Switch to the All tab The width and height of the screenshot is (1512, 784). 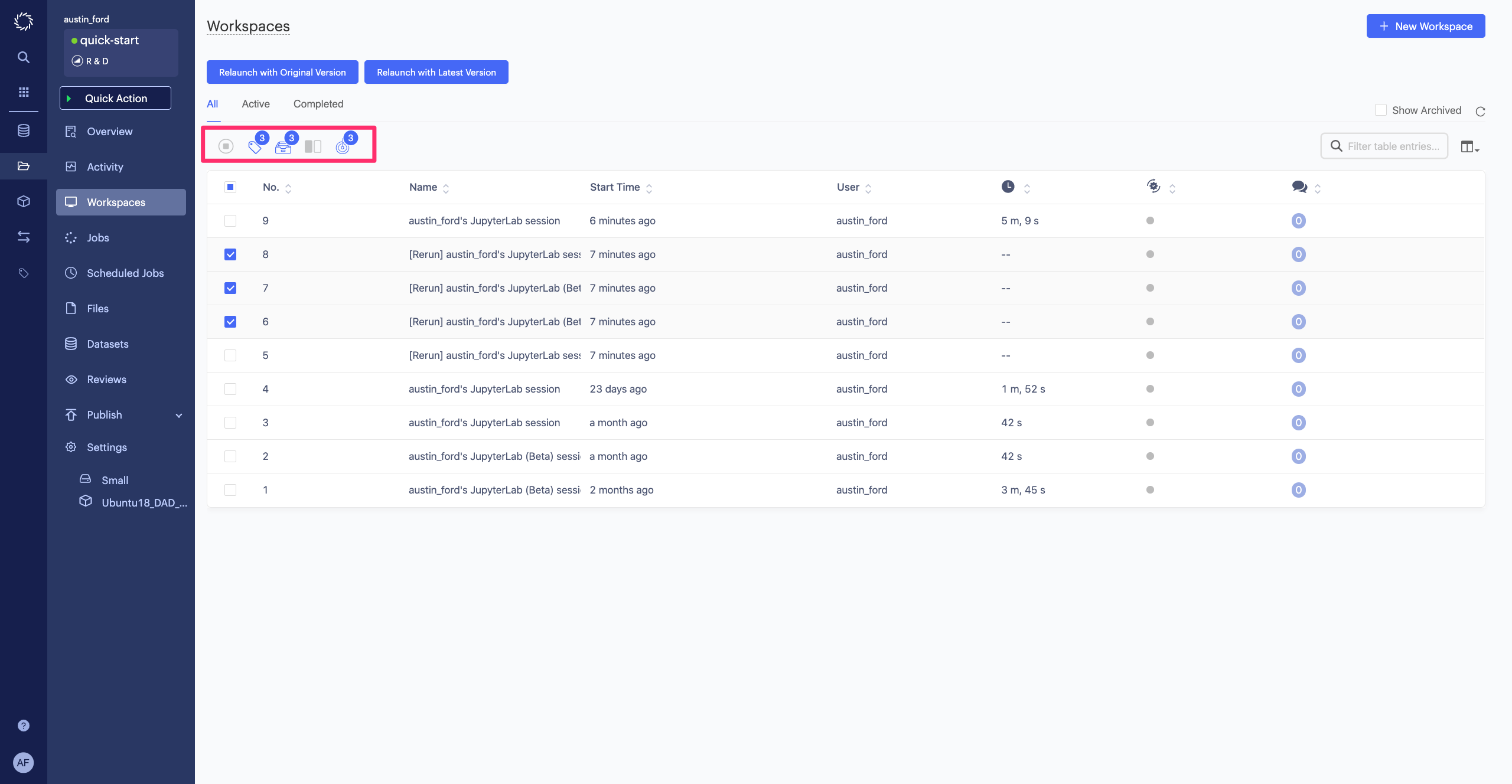pos(213,104)
